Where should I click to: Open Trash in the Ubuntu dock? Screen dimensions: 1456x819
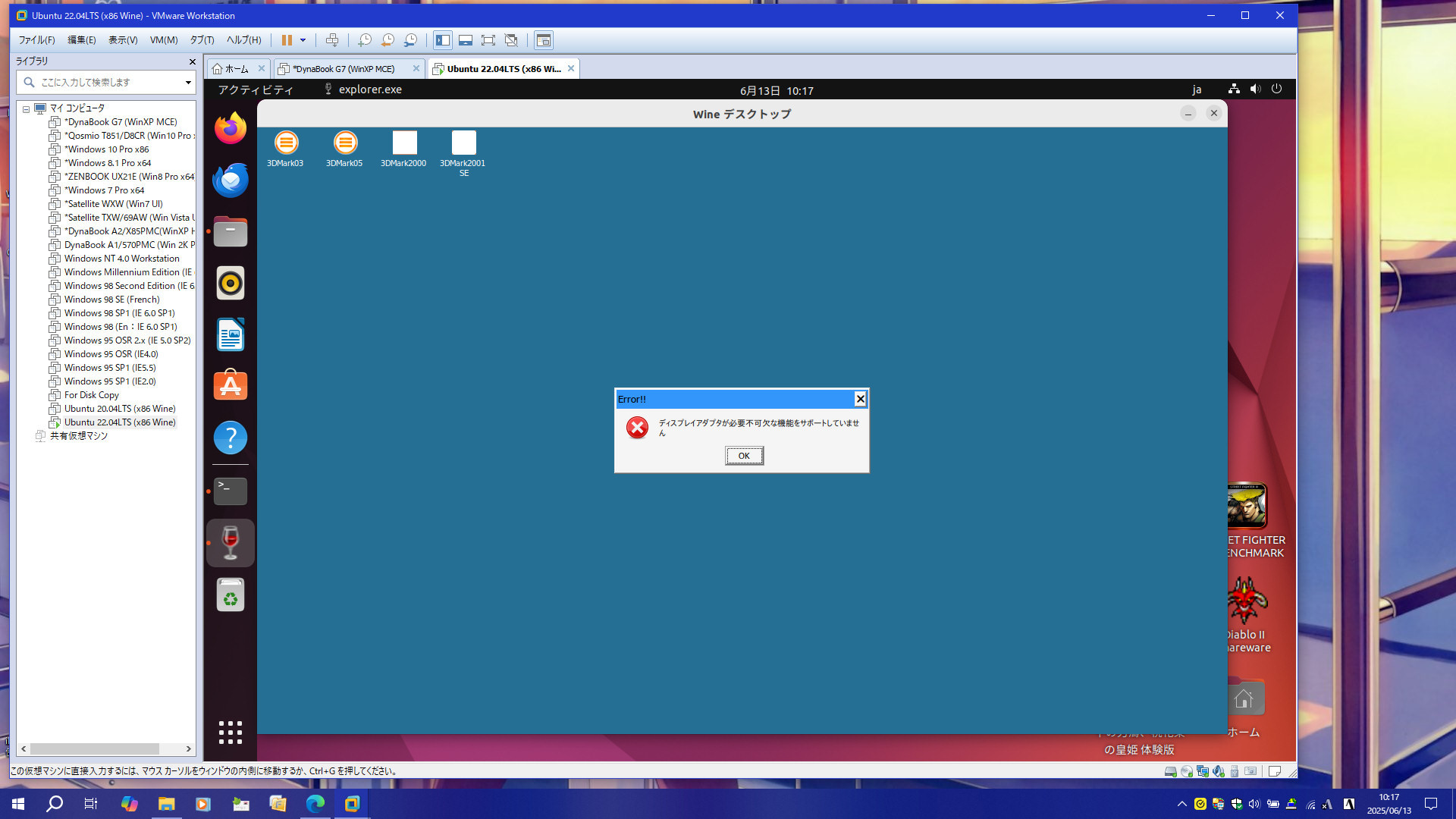coord(231,595)
